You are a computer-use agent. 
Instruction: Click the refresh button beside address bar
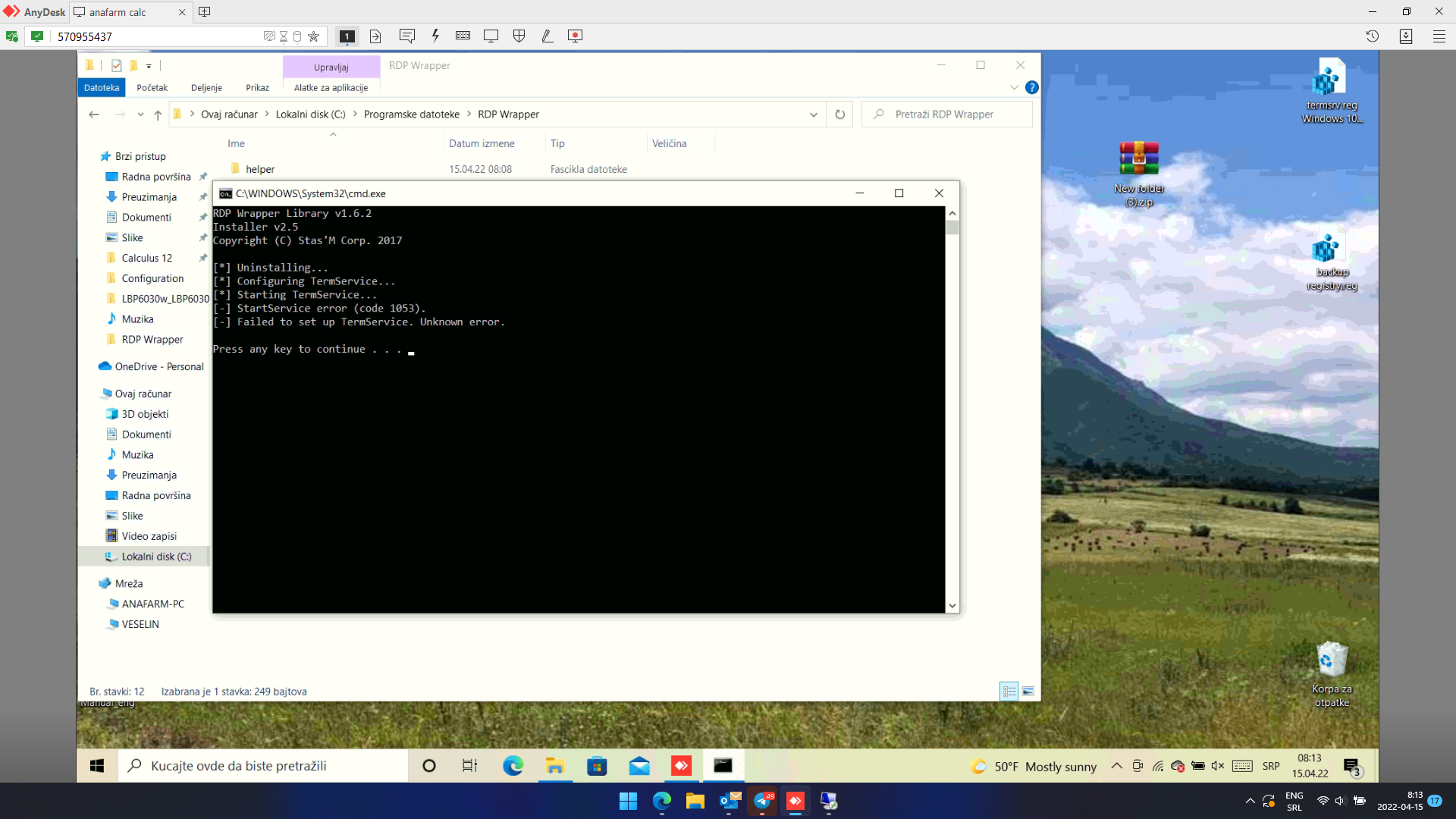840,115
